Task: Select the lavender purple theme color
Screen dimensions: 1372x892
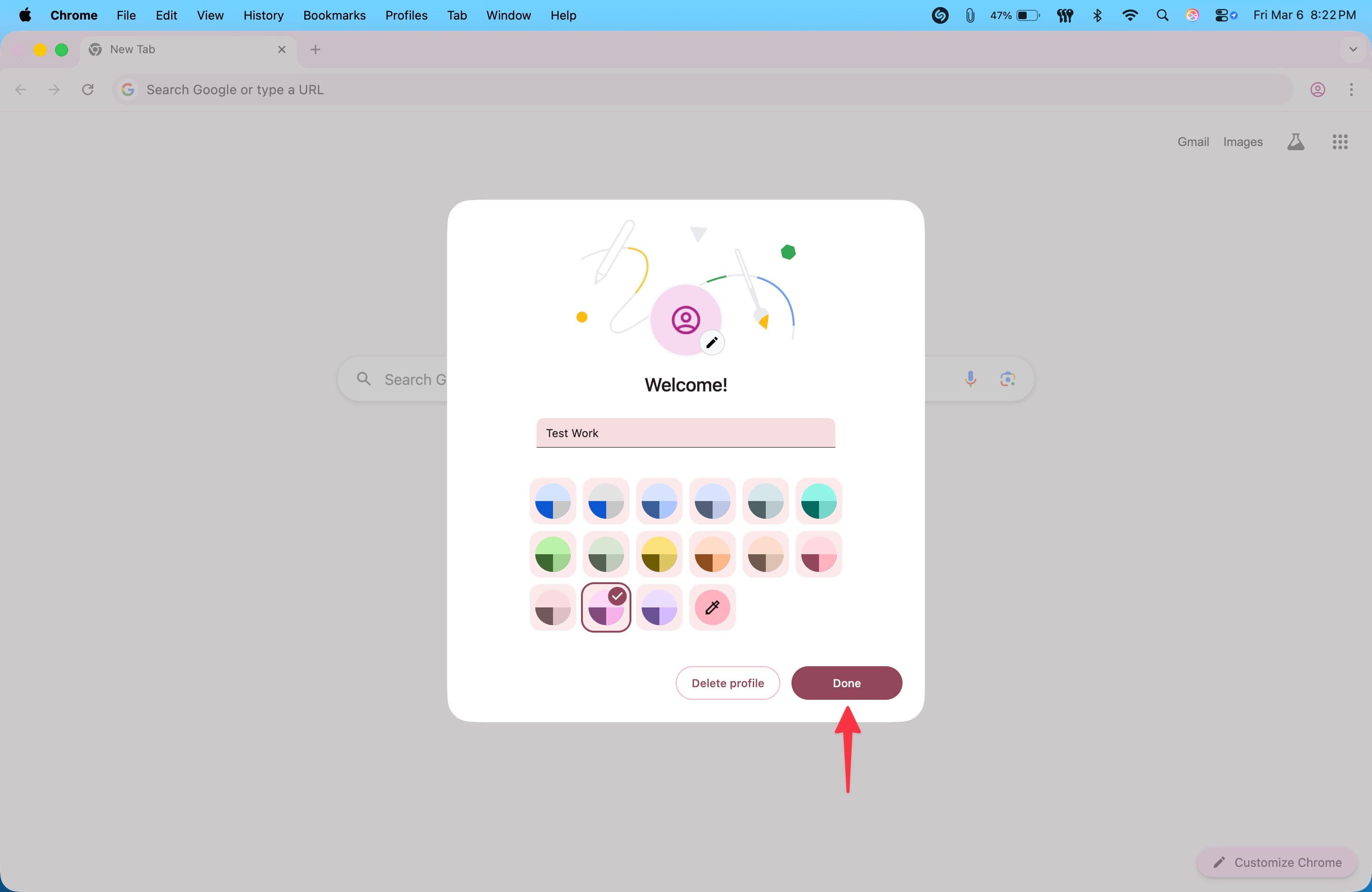Action: click(659, 607)
